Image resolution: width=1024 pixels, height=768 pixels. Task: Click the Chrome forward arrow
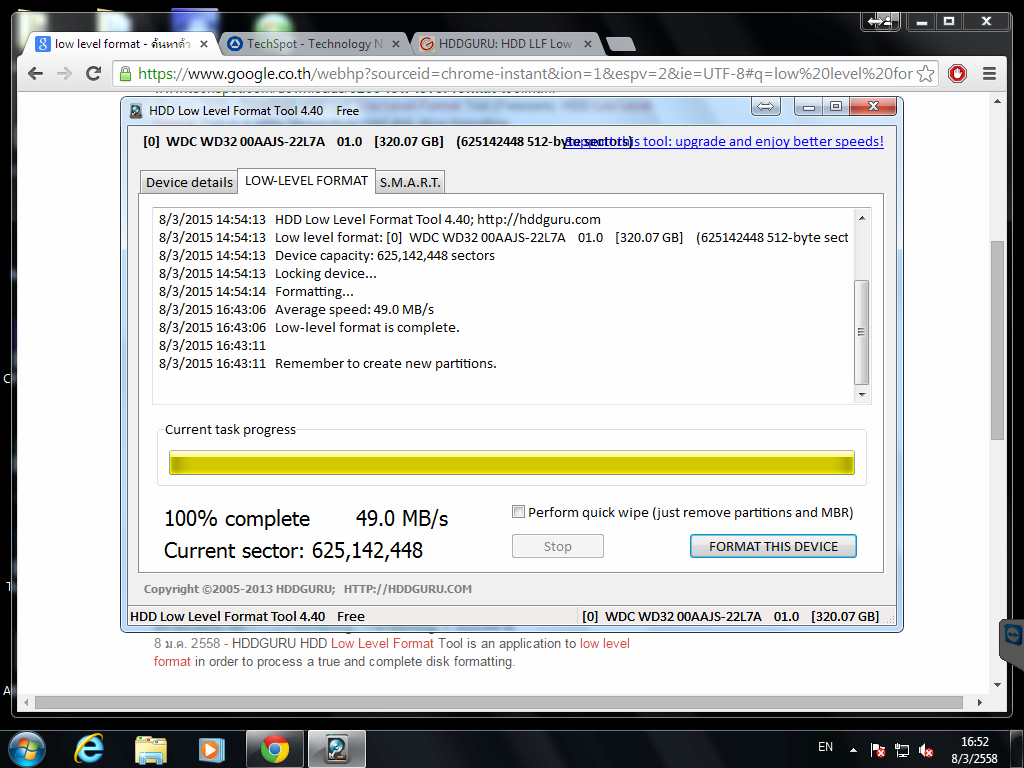64,73
